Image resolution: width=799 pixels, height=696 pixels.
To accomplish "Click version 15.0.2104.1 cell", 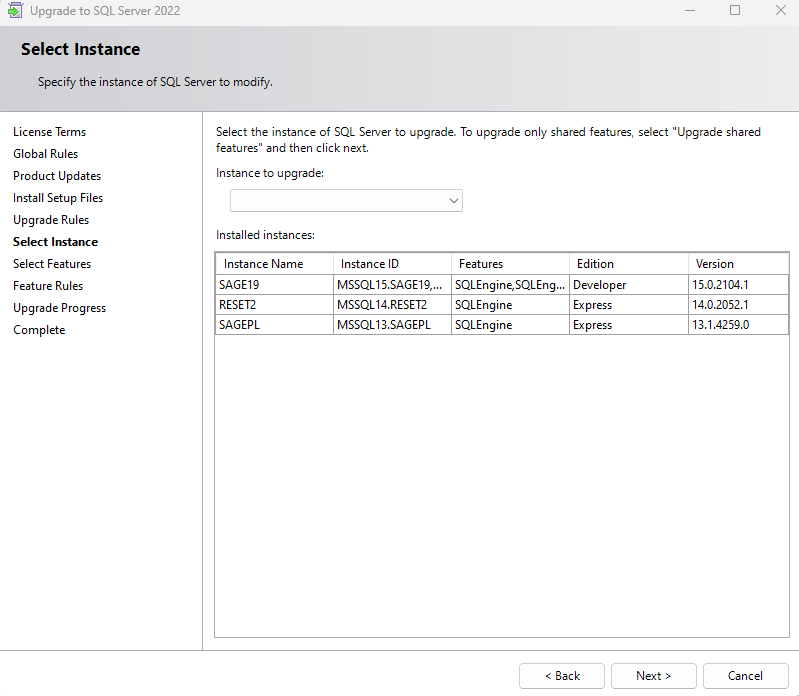I will (x=738, y=285).
